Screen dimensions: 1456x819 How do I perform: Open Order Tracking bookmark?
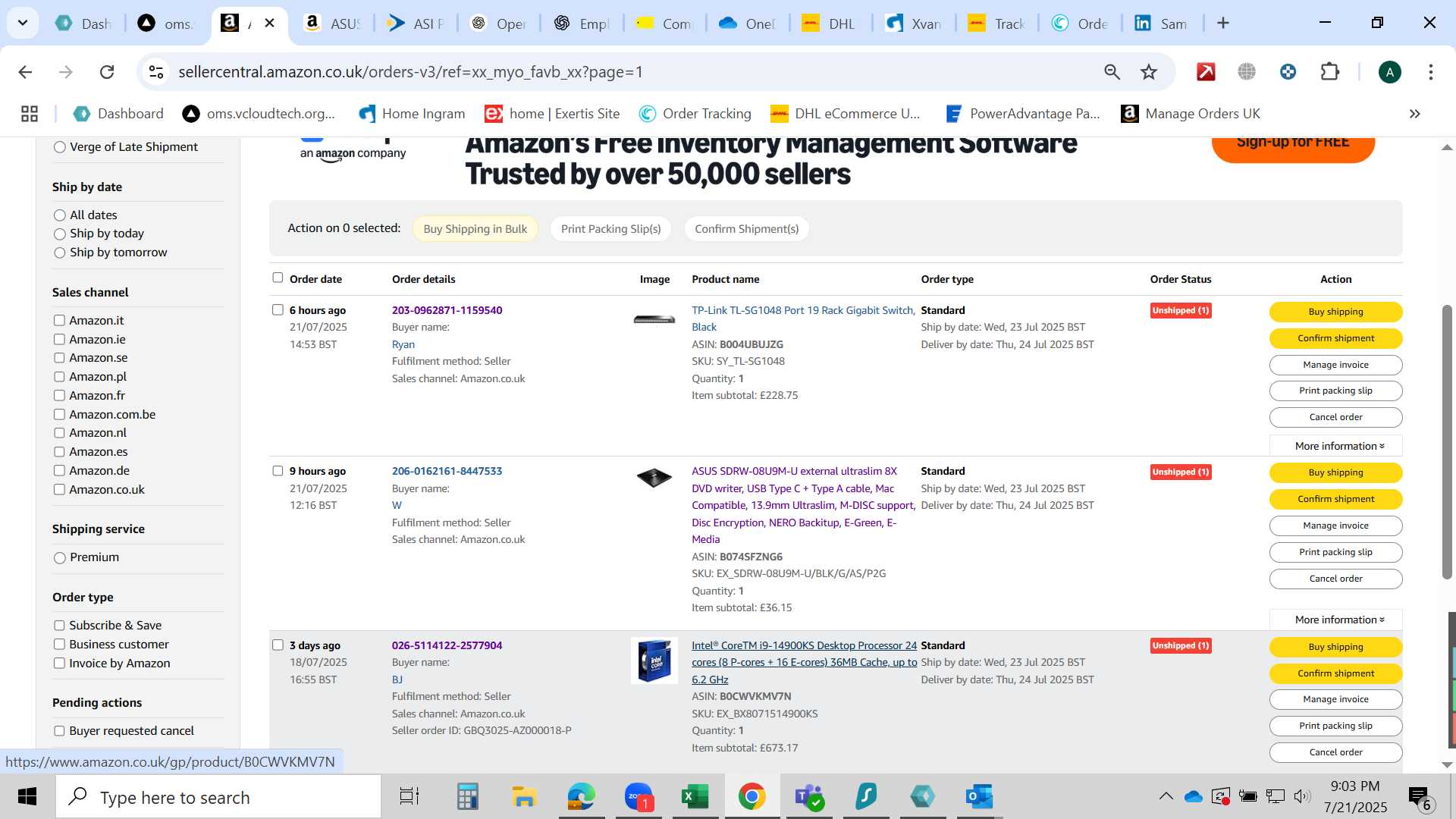pos(695,114)
